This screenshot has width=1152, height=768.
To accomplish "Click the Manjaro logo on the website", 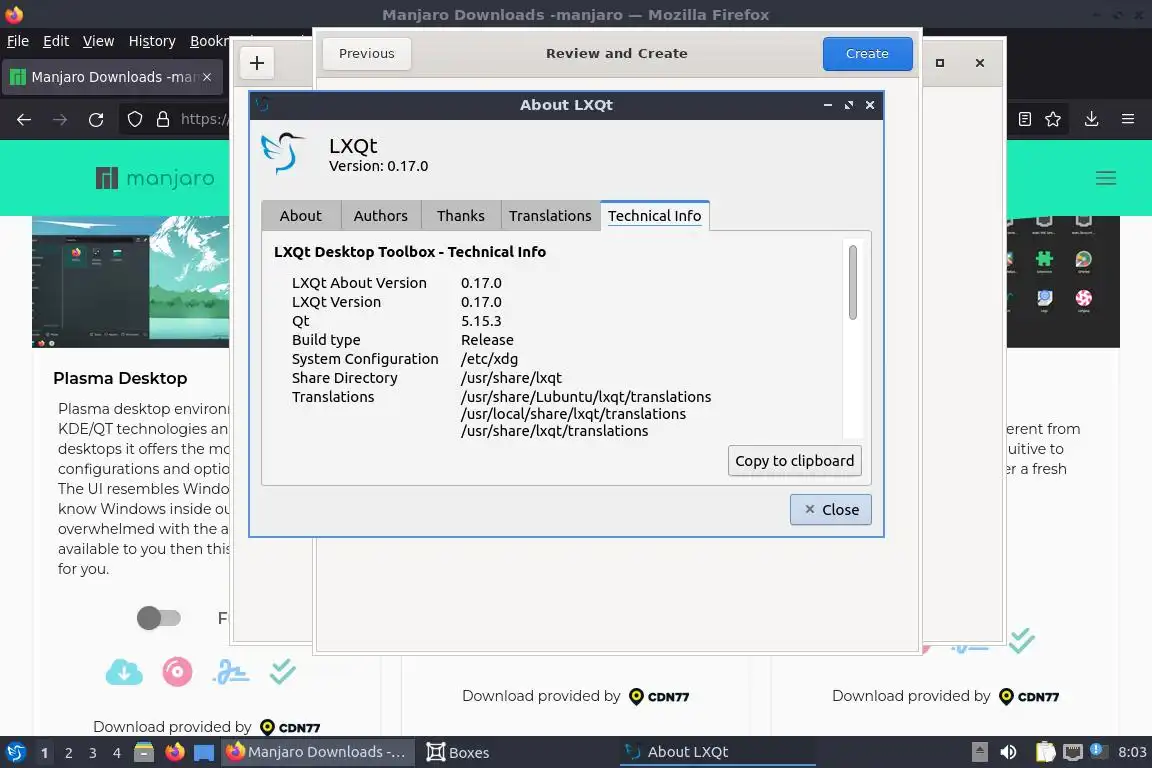I will pyautogui.click(x=155, y=178).
